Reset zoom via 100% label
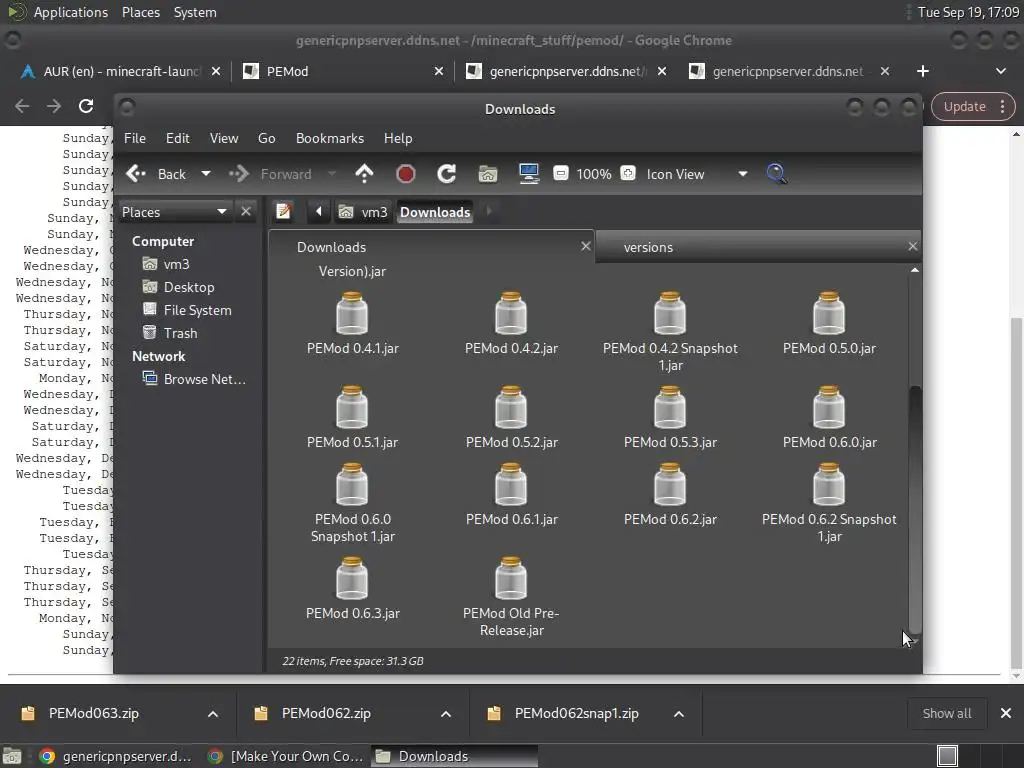The height and width of the screenshot is (768, 1024). click(x=594, y=174)
